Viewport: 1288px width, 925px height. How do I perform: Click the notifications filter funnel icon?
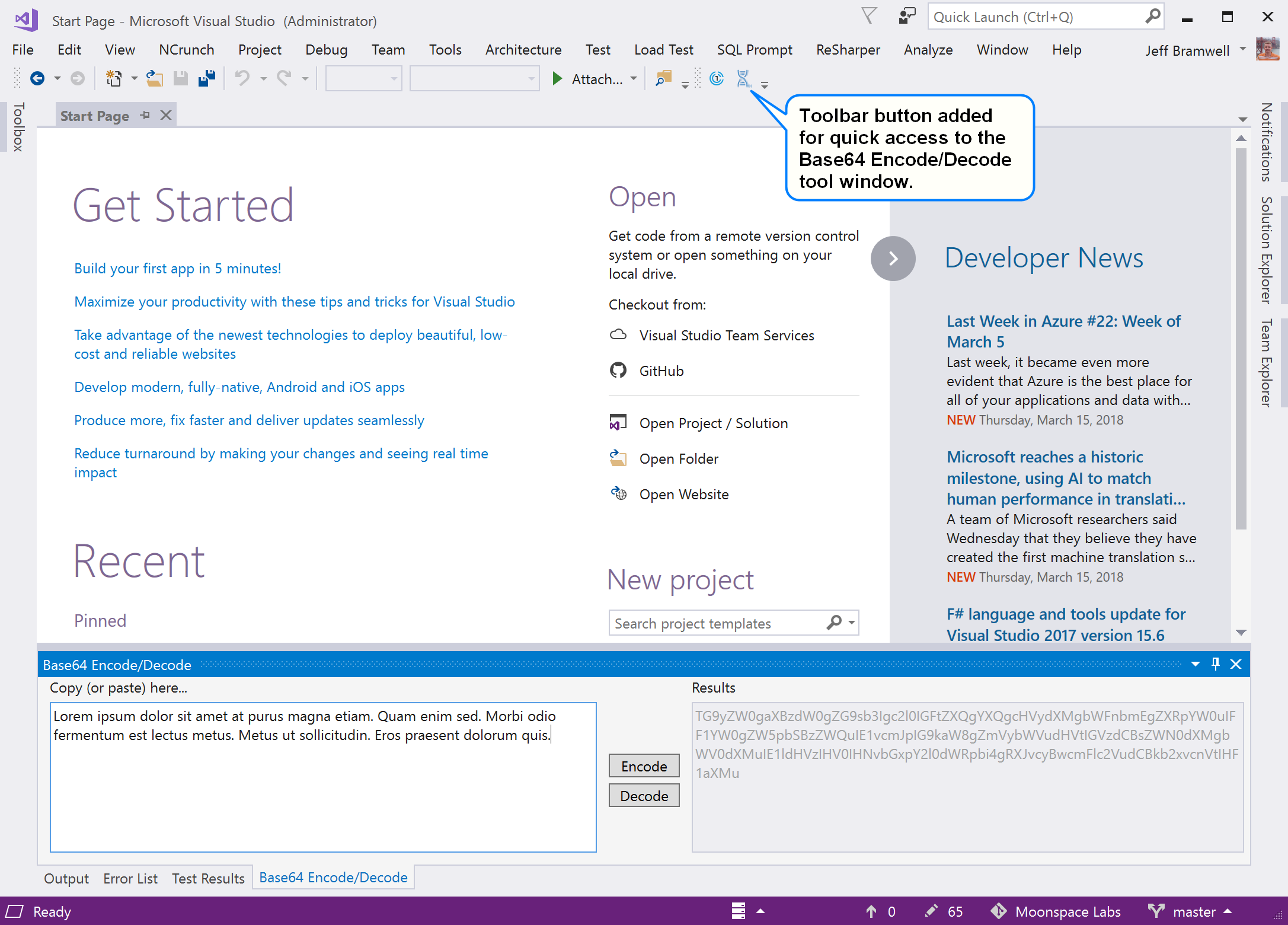click(869, 15)
